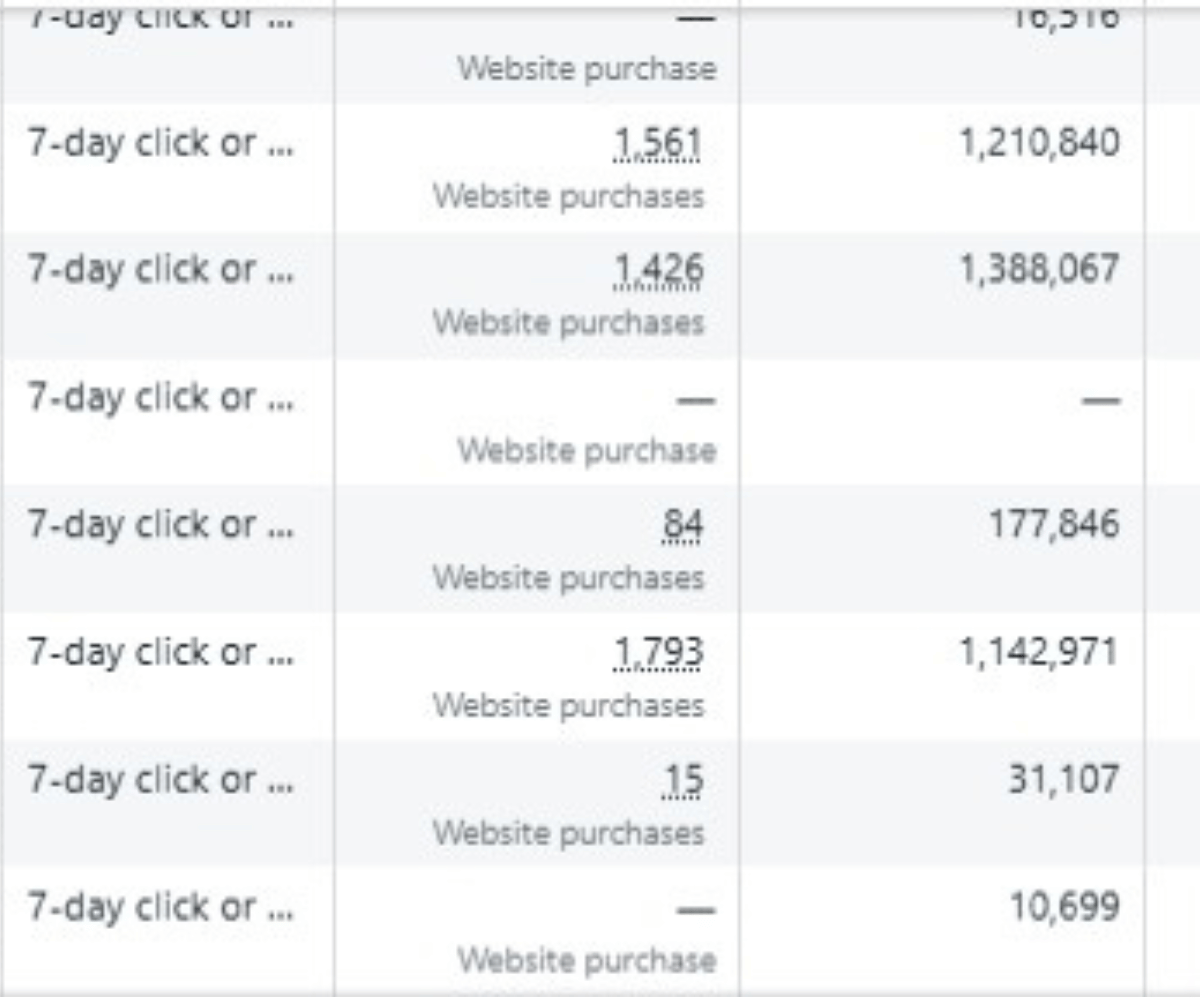
Task: Click the 7-day click attribution in 1,561 row
Action: click(160, 143)
